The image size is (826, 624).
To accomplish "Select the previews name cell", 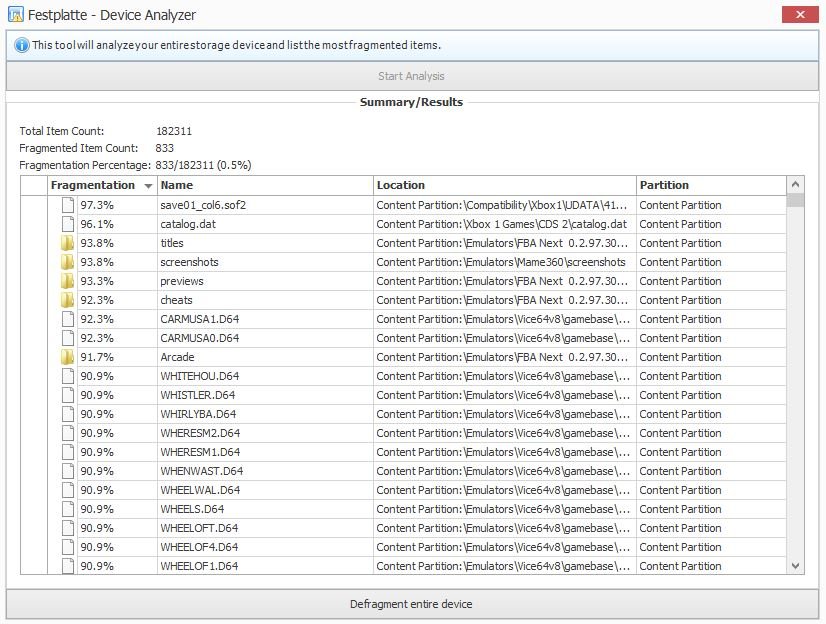I will [265, 281].
